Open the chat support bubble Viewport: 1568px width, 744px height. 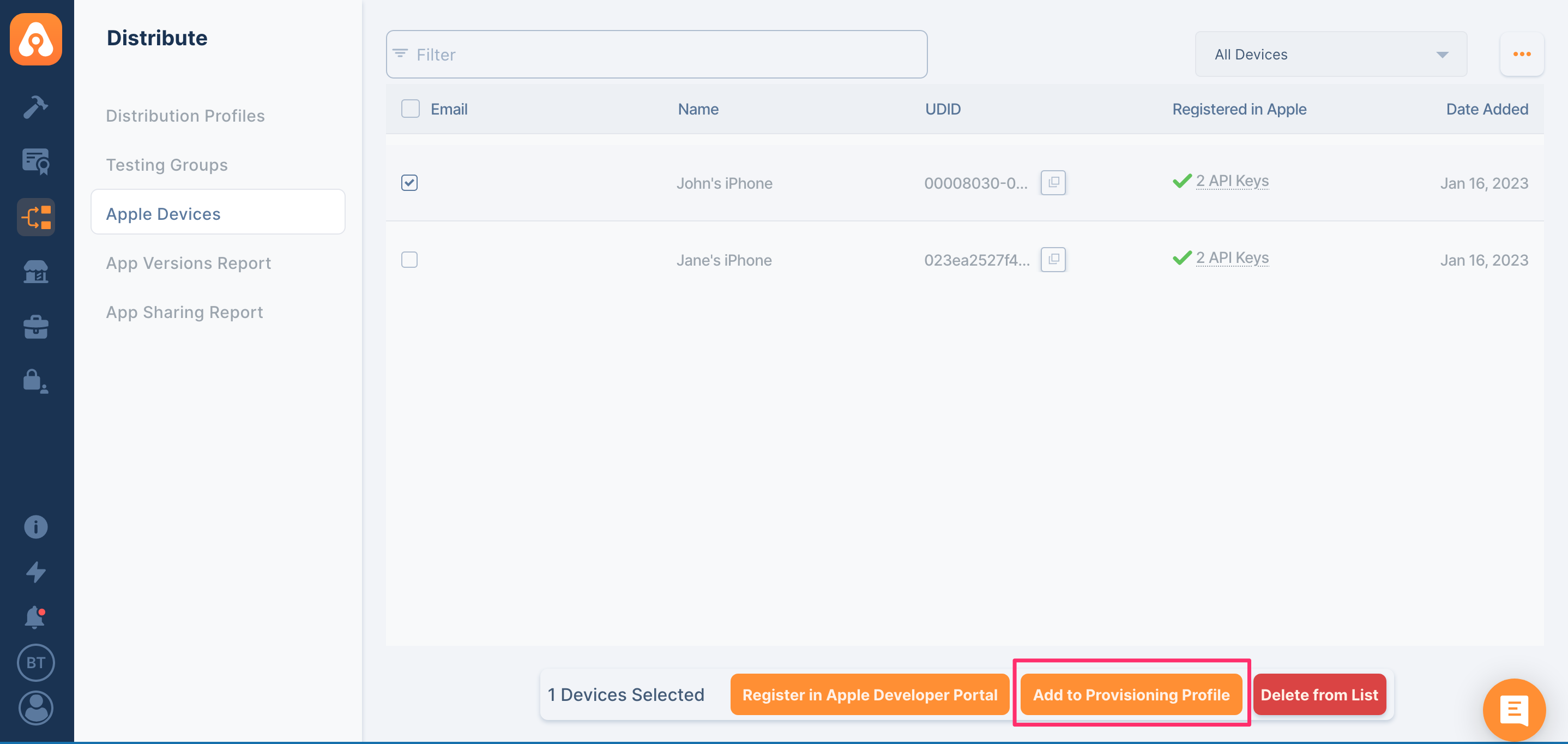1514,710
